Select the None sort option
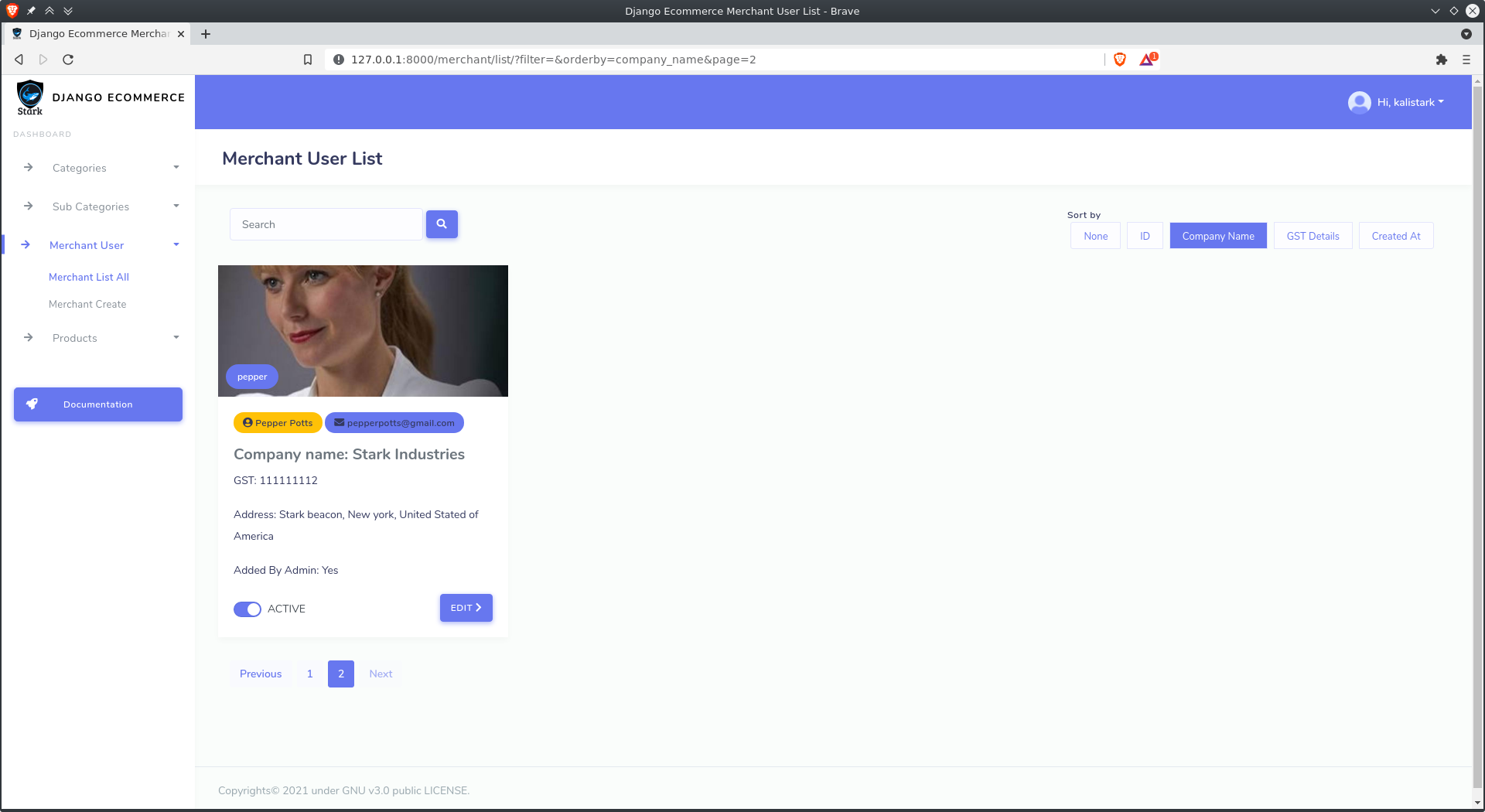1485x812 pixels. (1094, 236)
